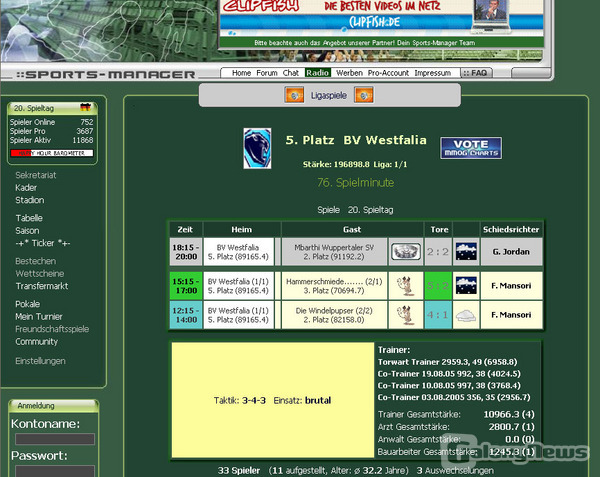Open the Radio tab in top navigation
The width and height of the screenshot is (600, 477).
click(x=318, y=73)
